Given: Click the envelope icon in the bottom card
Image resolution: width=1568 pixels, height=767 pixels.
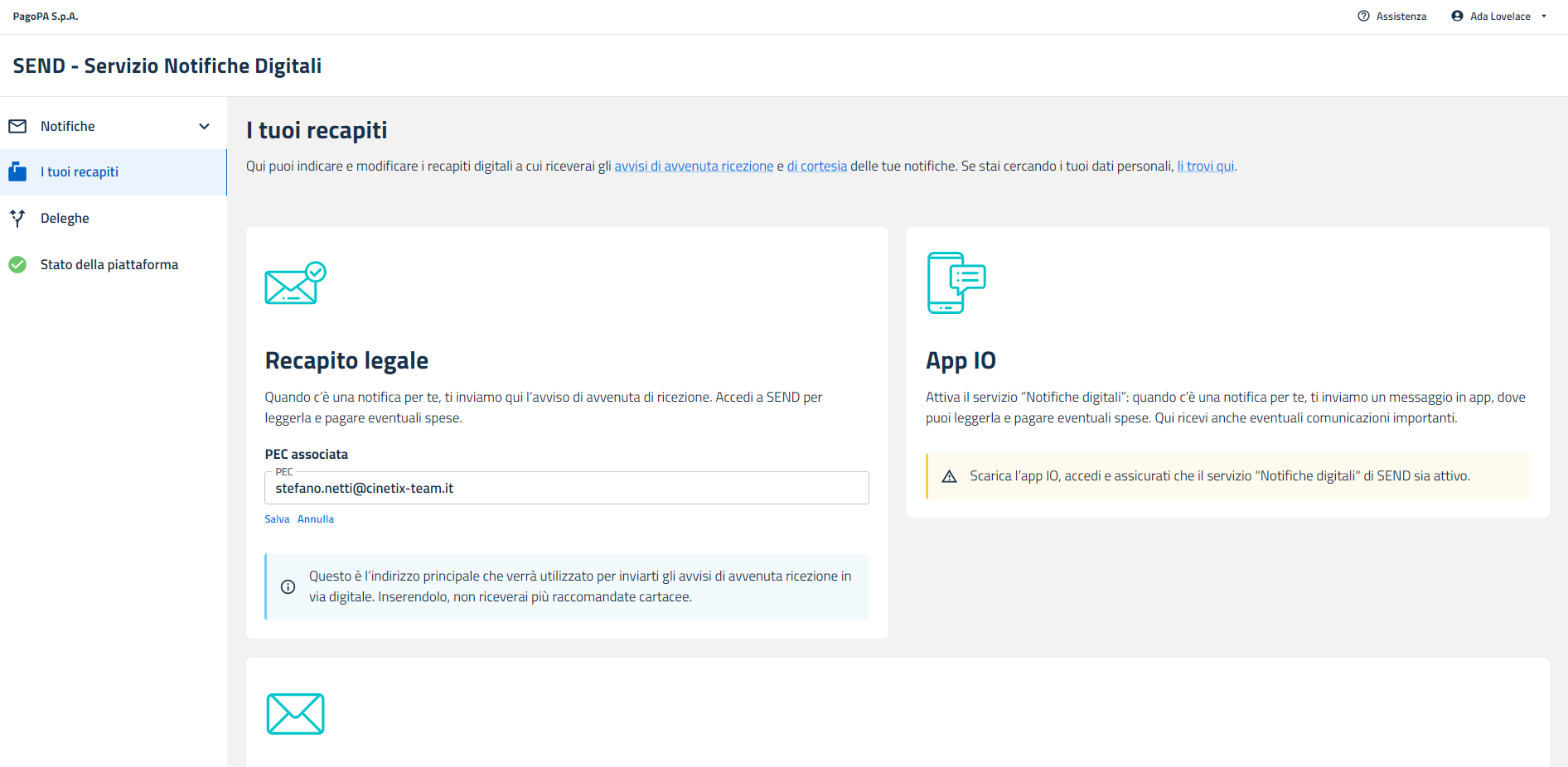Looking at the screenshot, I should (x=295, y=714).
